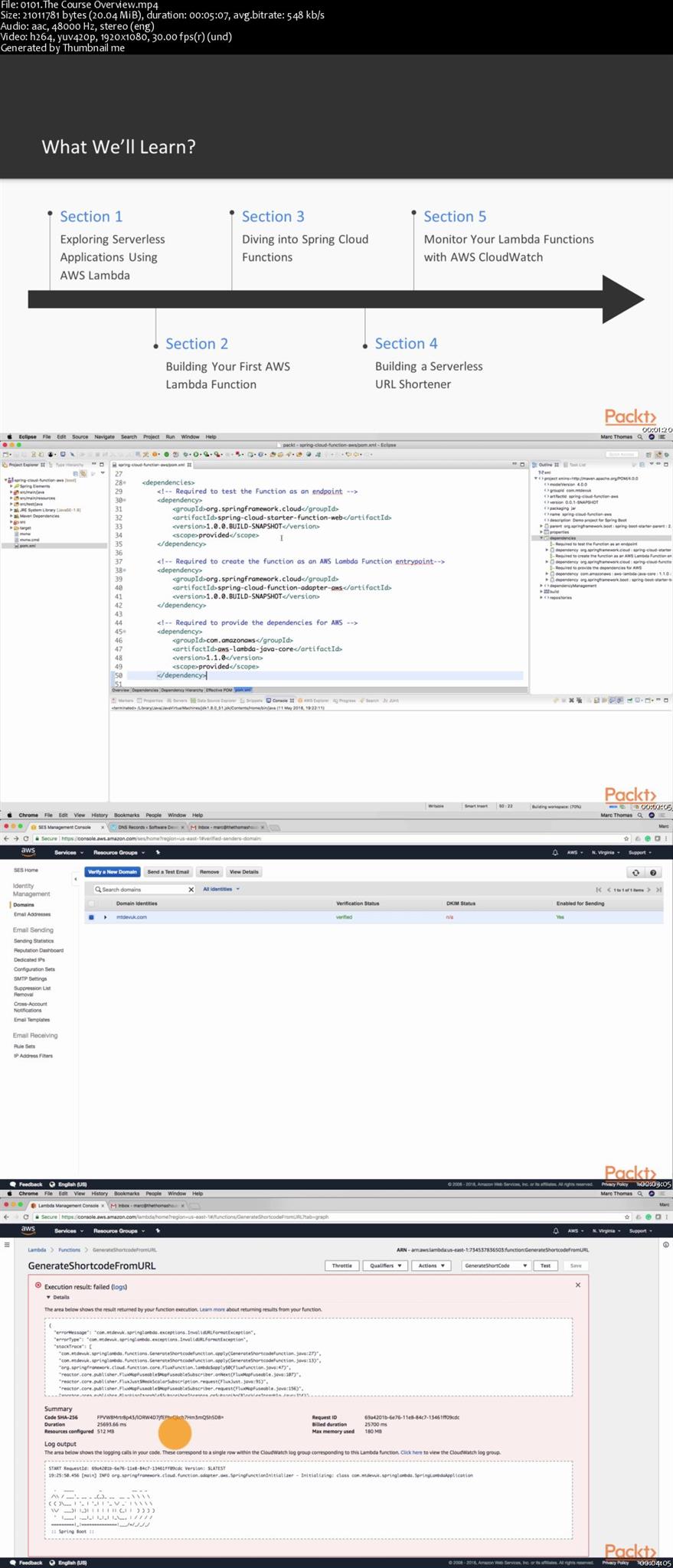The height and width of the screenshot is (1568, 673).
Task: Open Support dropdown in Lambda console
Action: coord(639,1230)
